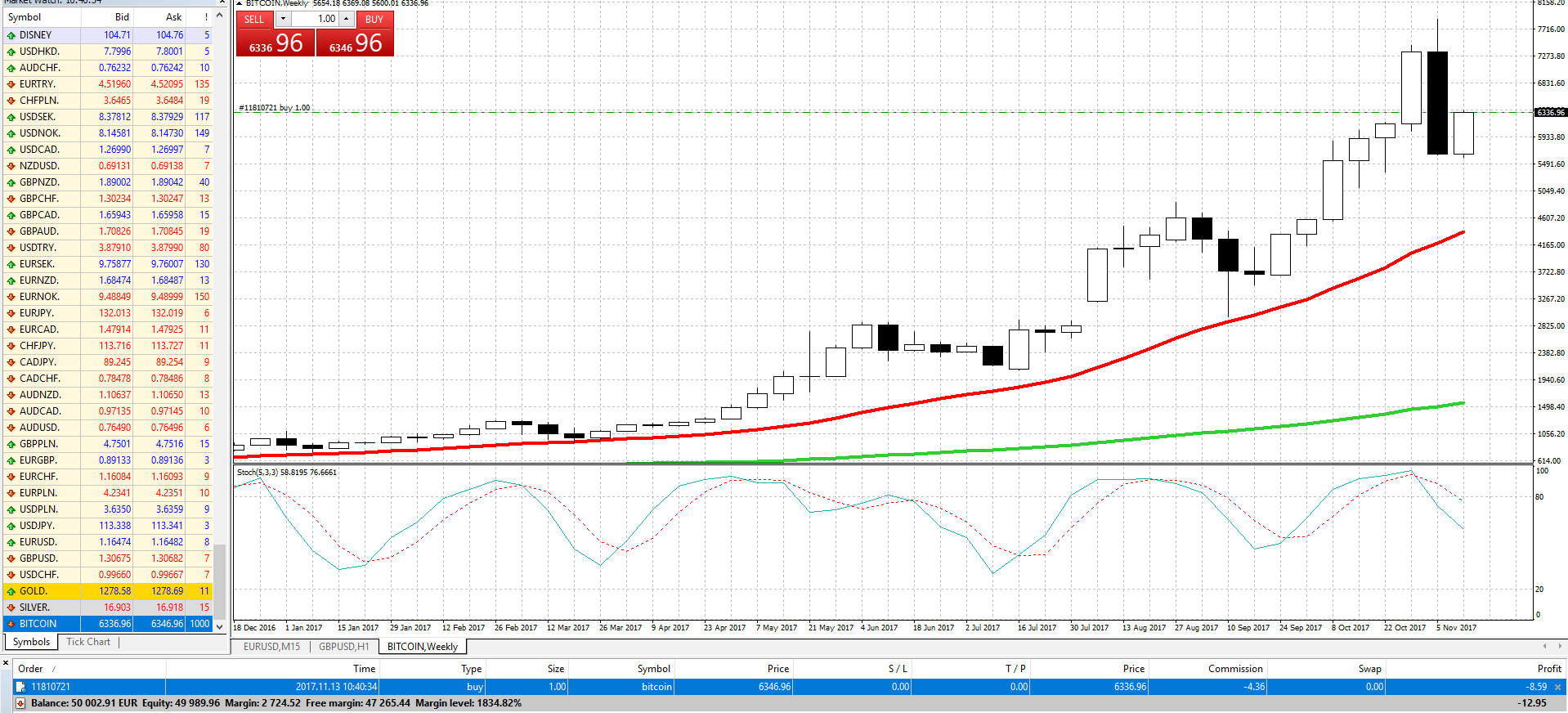
Task: Click the Ask column header
Action: [x=159, y=17]
